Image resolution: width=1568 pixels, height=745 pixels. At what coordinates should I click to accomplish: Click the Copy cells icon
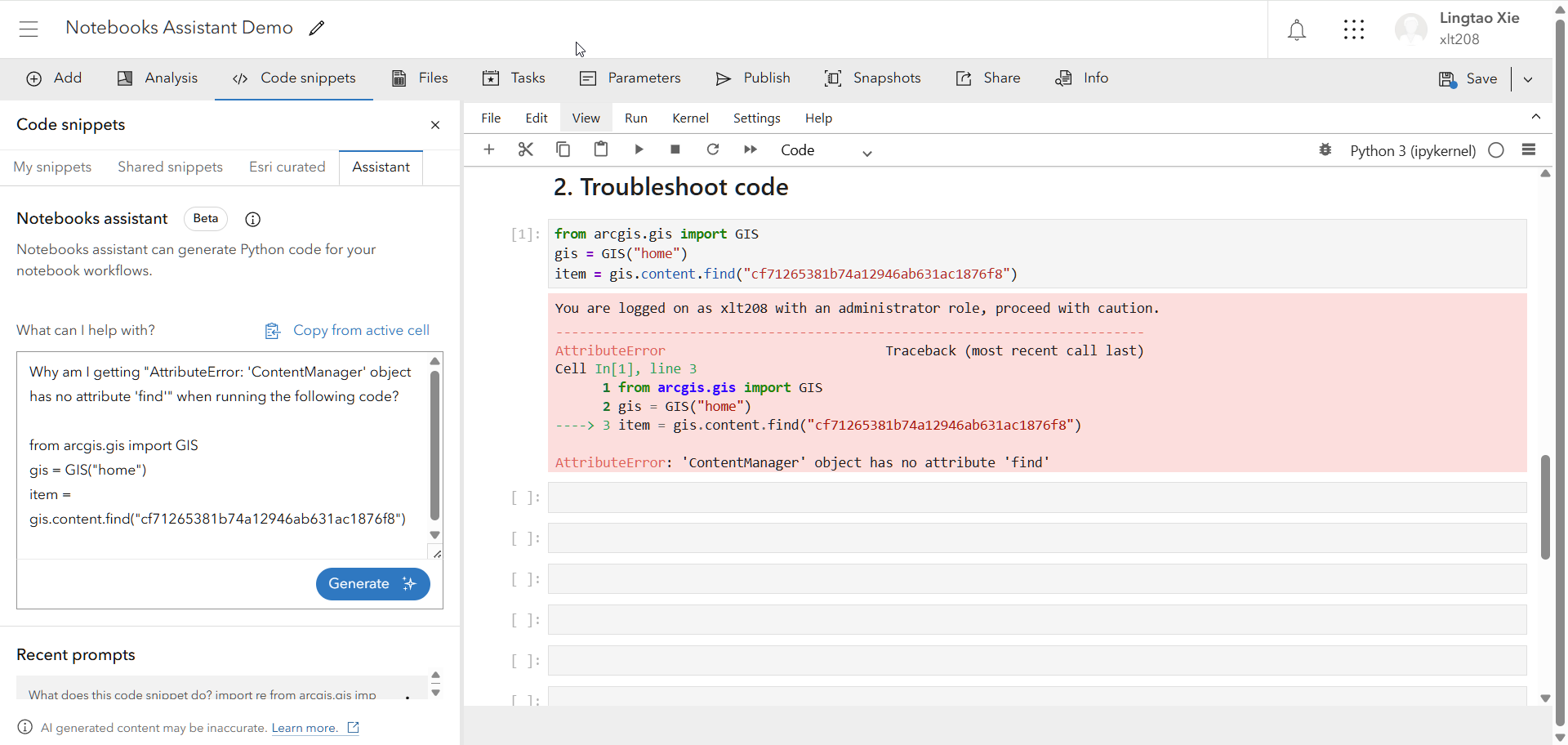pos(563,149)
